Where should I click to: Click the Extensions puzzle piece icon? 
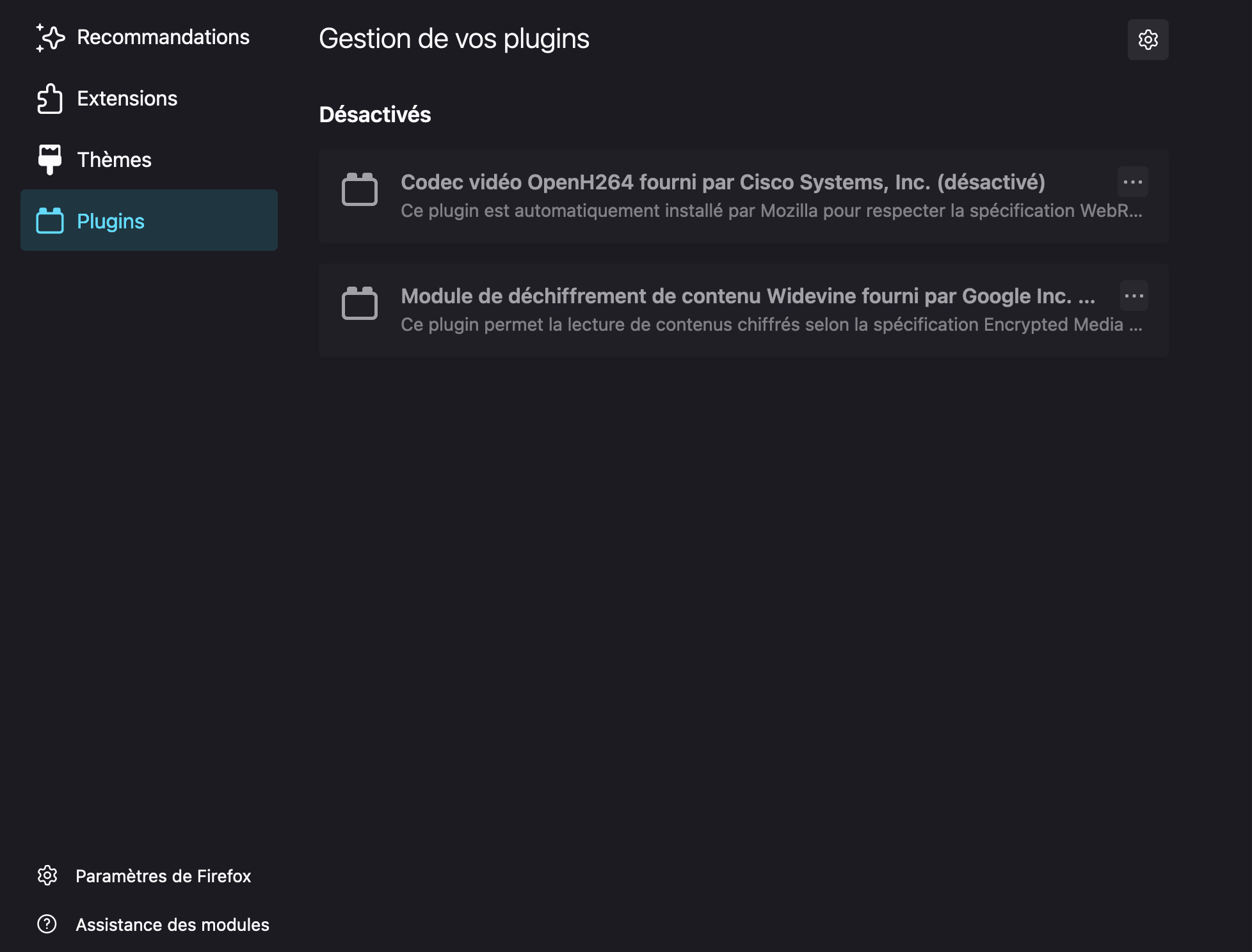click(x=50, y=99)
